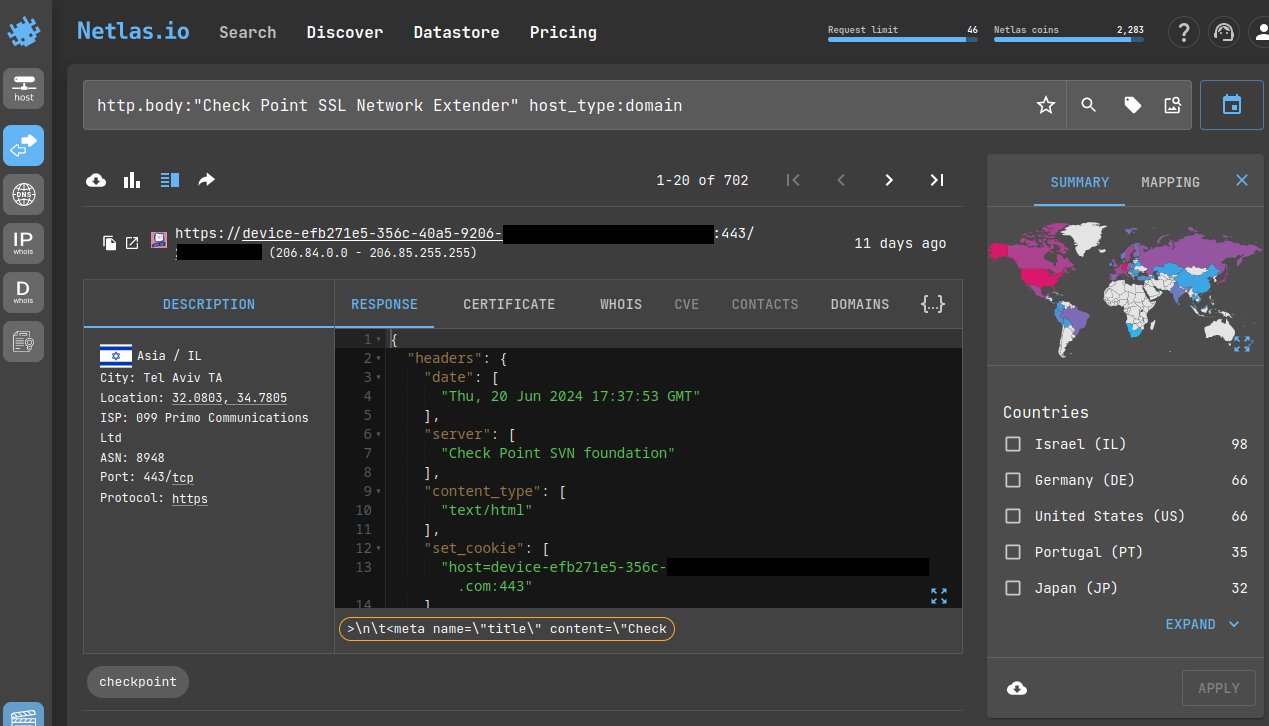Open DNS search sidebar icon
The image size is (1269, 726).
coord(24,194)
